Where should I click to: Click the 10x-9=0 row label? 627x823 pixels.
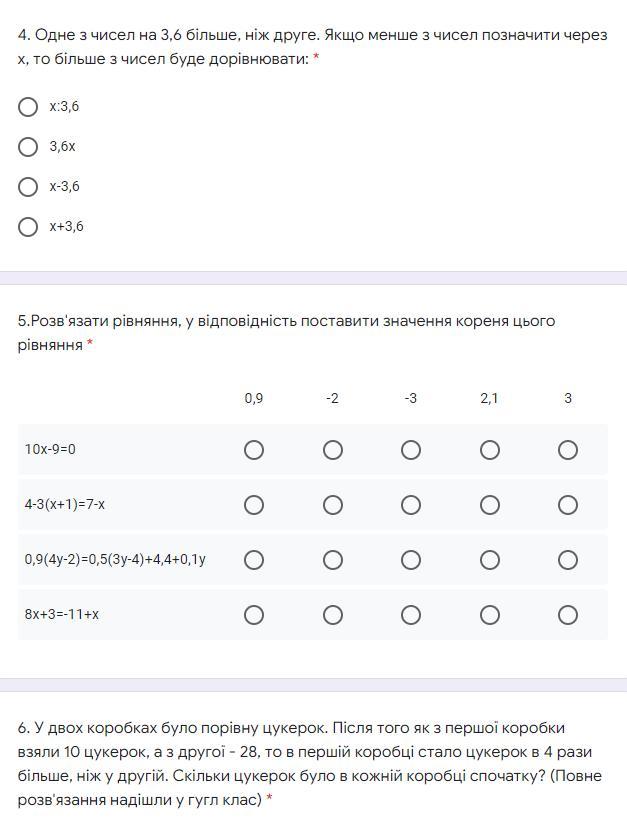50,450
